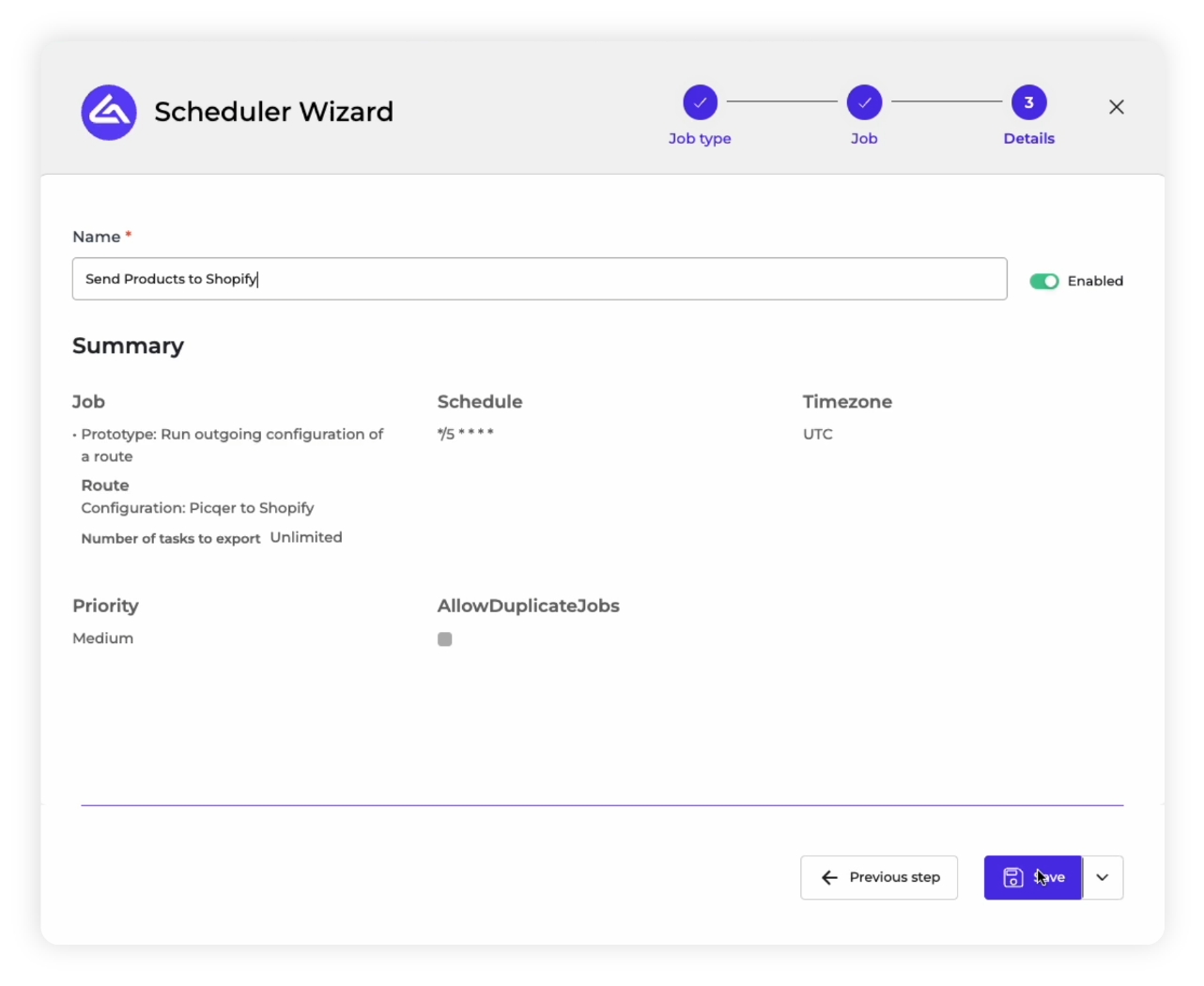Close the Scheduler Wizard dialog

[x=1116, y=107]
